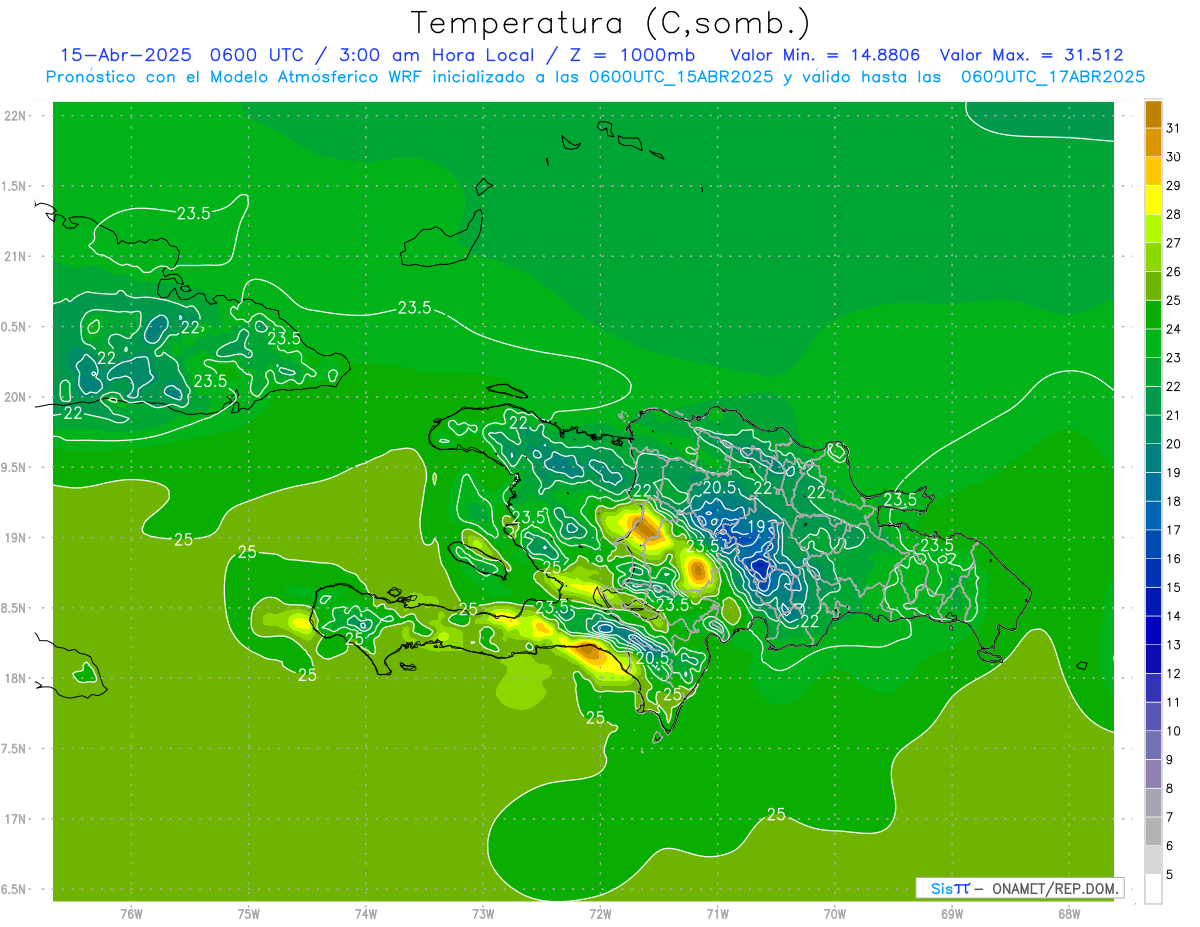Click the "Temperatura (C,somb.)" map title
Image resolution: width=1200 pixels, height=927 pixels.
611,23
